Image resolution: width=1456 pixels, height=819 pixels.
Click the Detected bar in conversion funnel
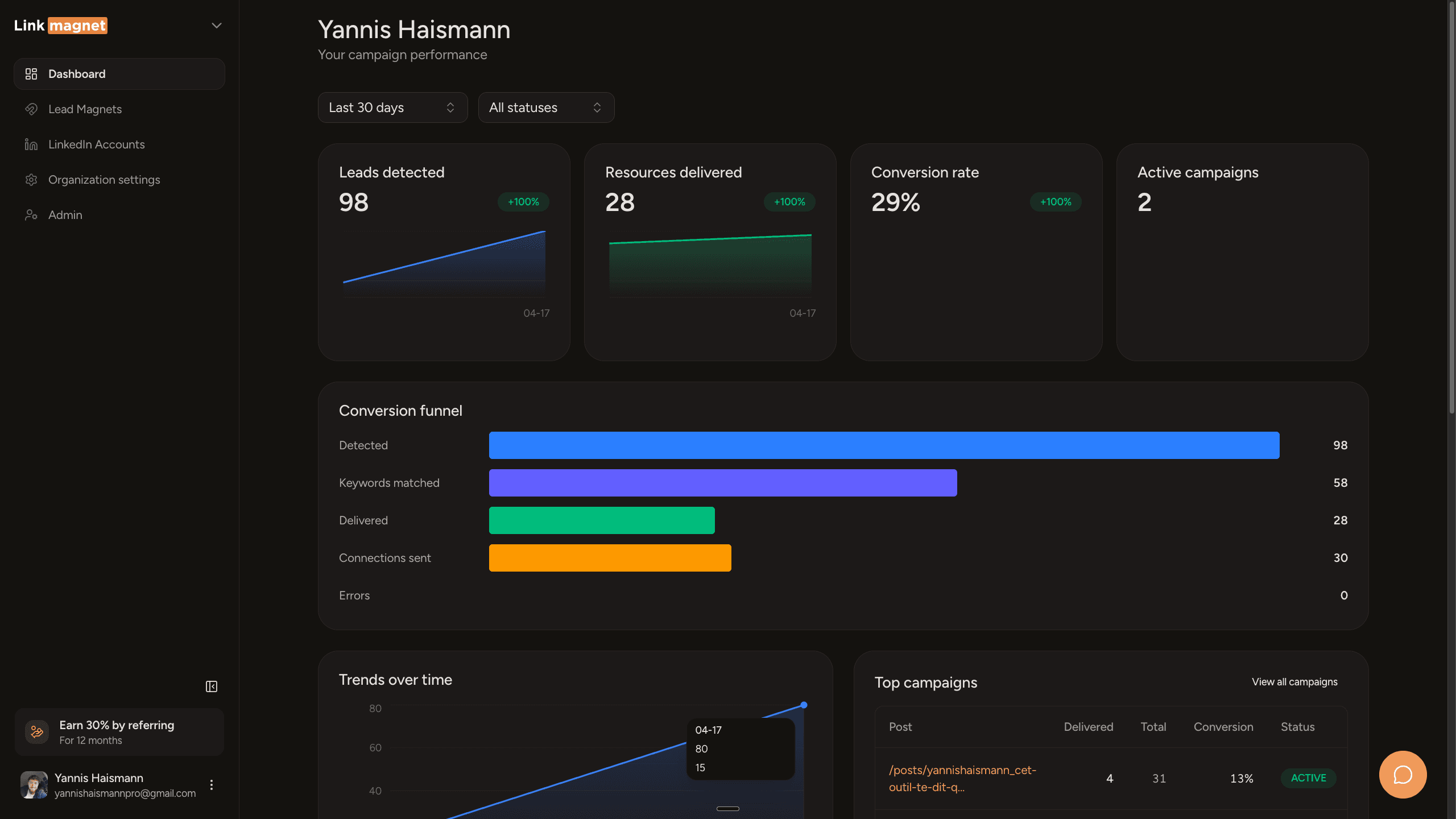(x=884, y=445)
